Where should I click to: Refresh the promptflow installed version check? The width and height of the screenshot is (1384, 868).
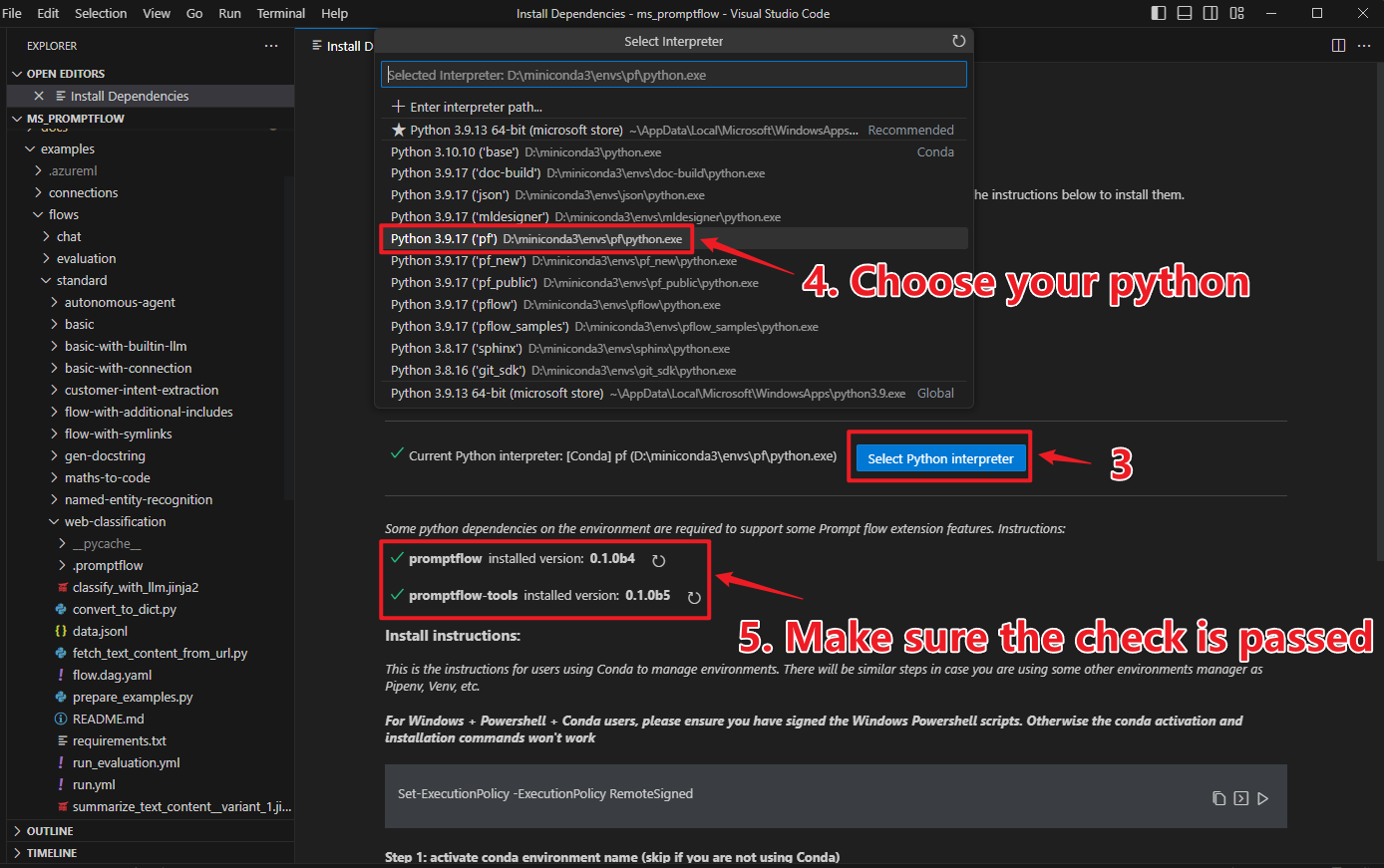[x=658, y=560]
